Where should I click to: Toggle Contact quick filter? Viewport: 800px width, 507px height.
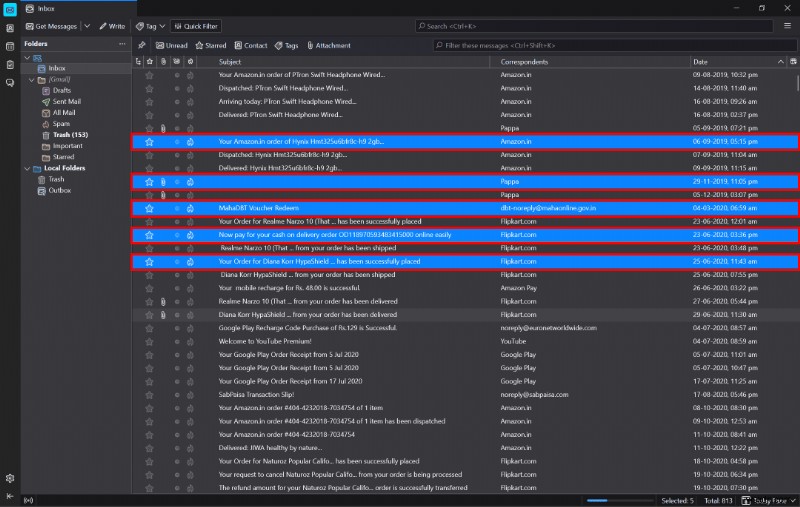(x=251, y=45)
